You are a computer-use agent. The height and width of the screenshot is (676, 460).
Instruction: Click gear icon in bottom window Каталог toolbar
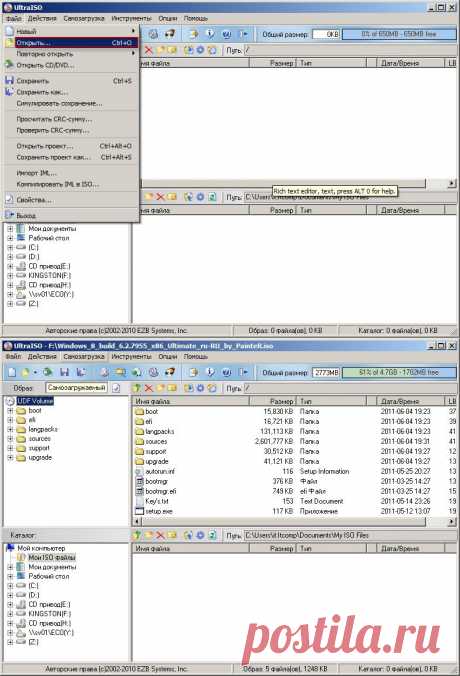[x=200, y=535]
